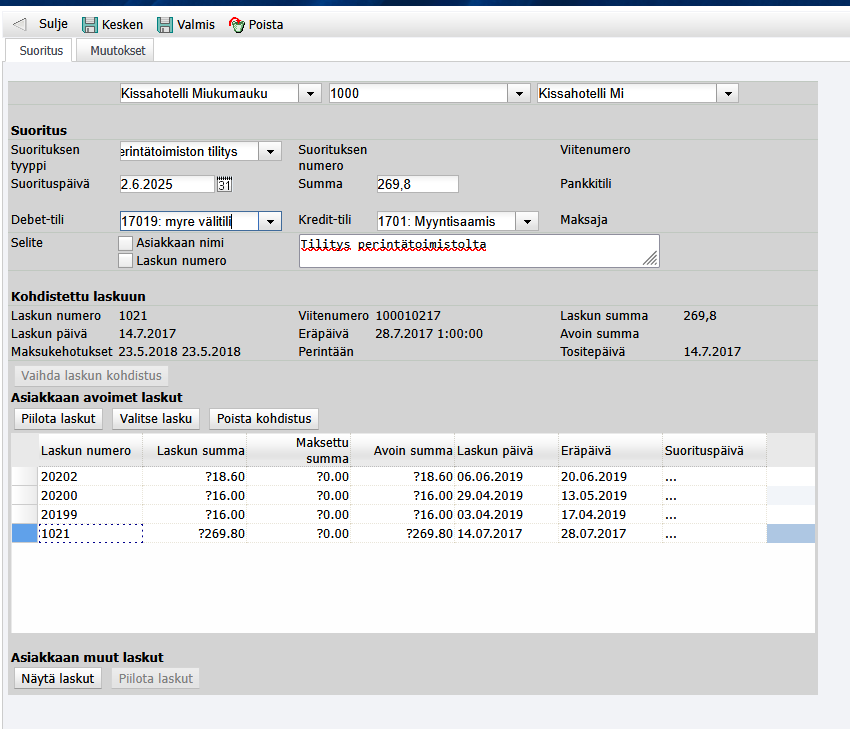Click the Valmis save disk icon
Screen dimensions: 850x729
click(x=165, y=25)
